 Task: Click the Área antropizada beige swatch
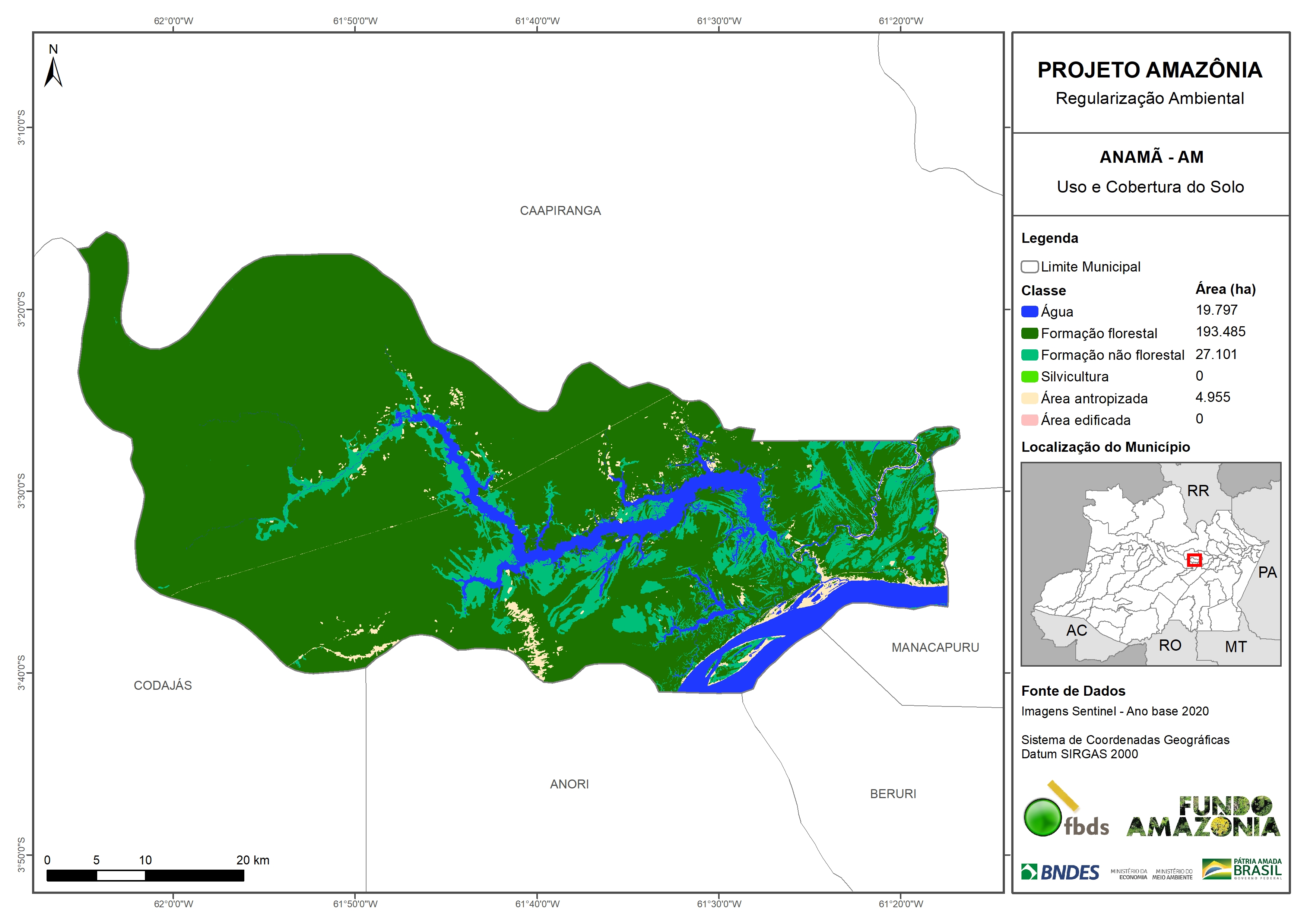1029,398
